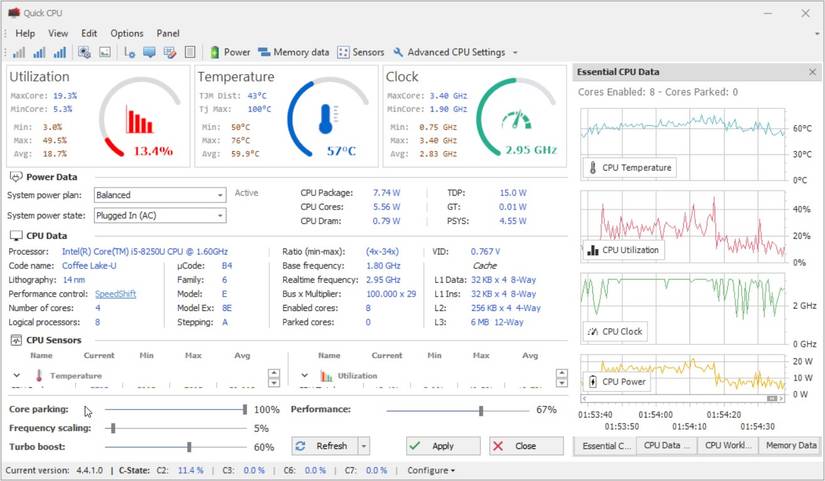Click the gear-with-window settings toolbar icon
Viewport: 825px width, 481px height.
click(x=84, y=52)
